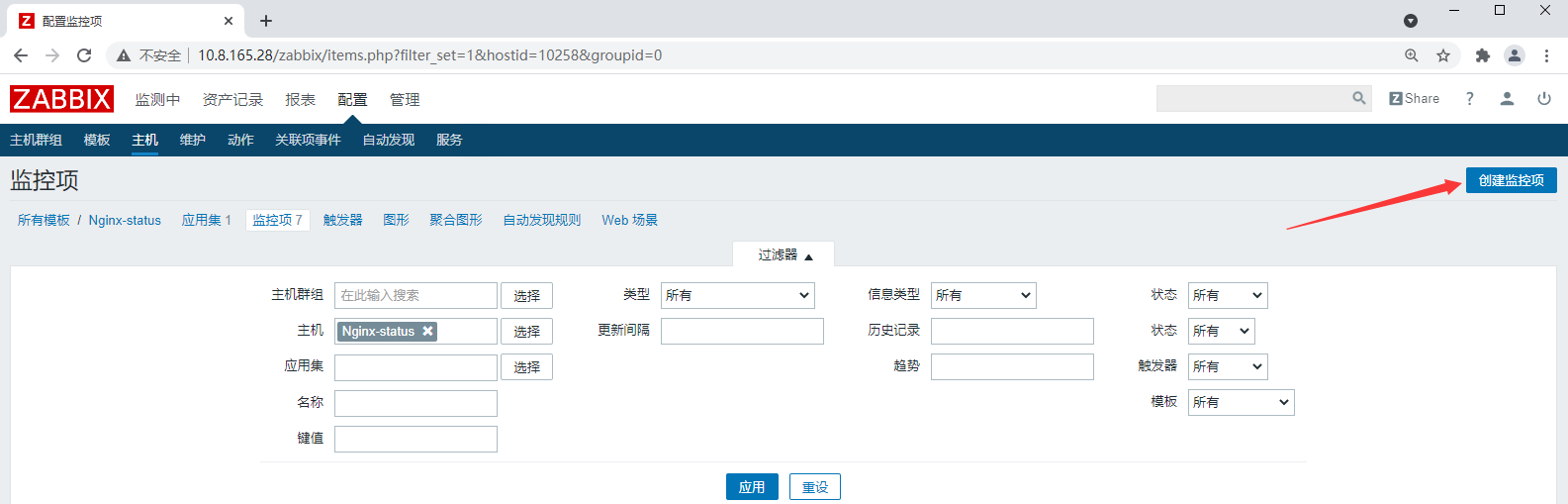
Task: Click the browser address bar URL
Action: coord(429,55)
